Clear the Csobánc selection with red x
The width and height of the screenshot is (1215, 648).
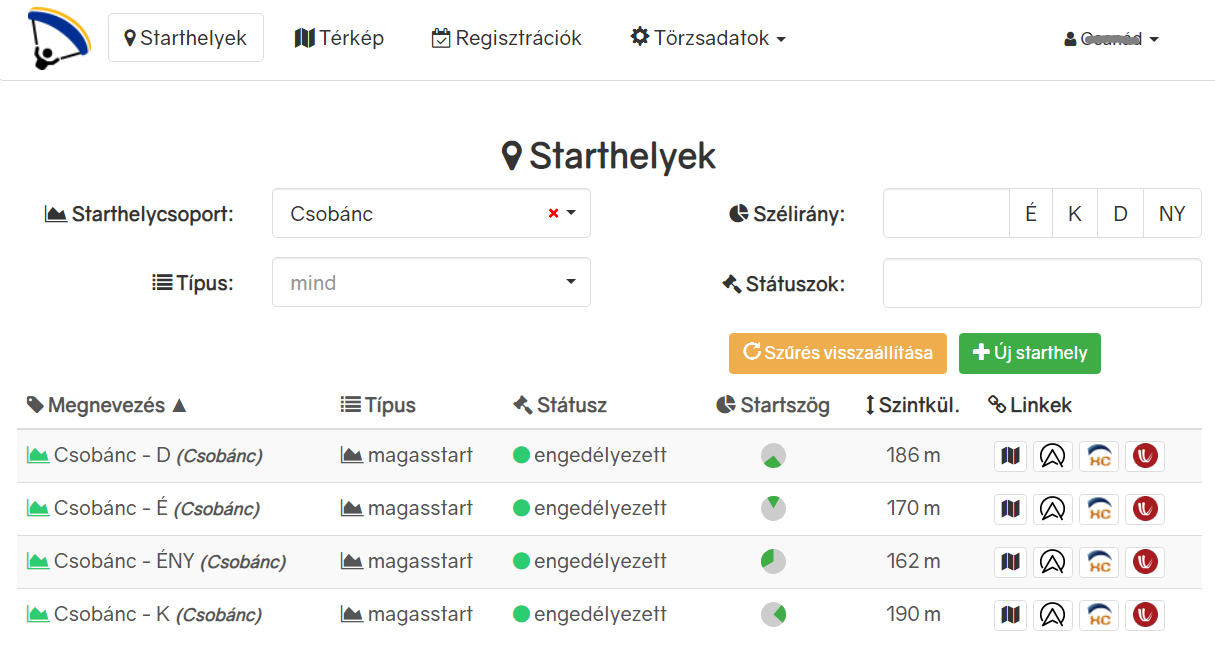553,214
